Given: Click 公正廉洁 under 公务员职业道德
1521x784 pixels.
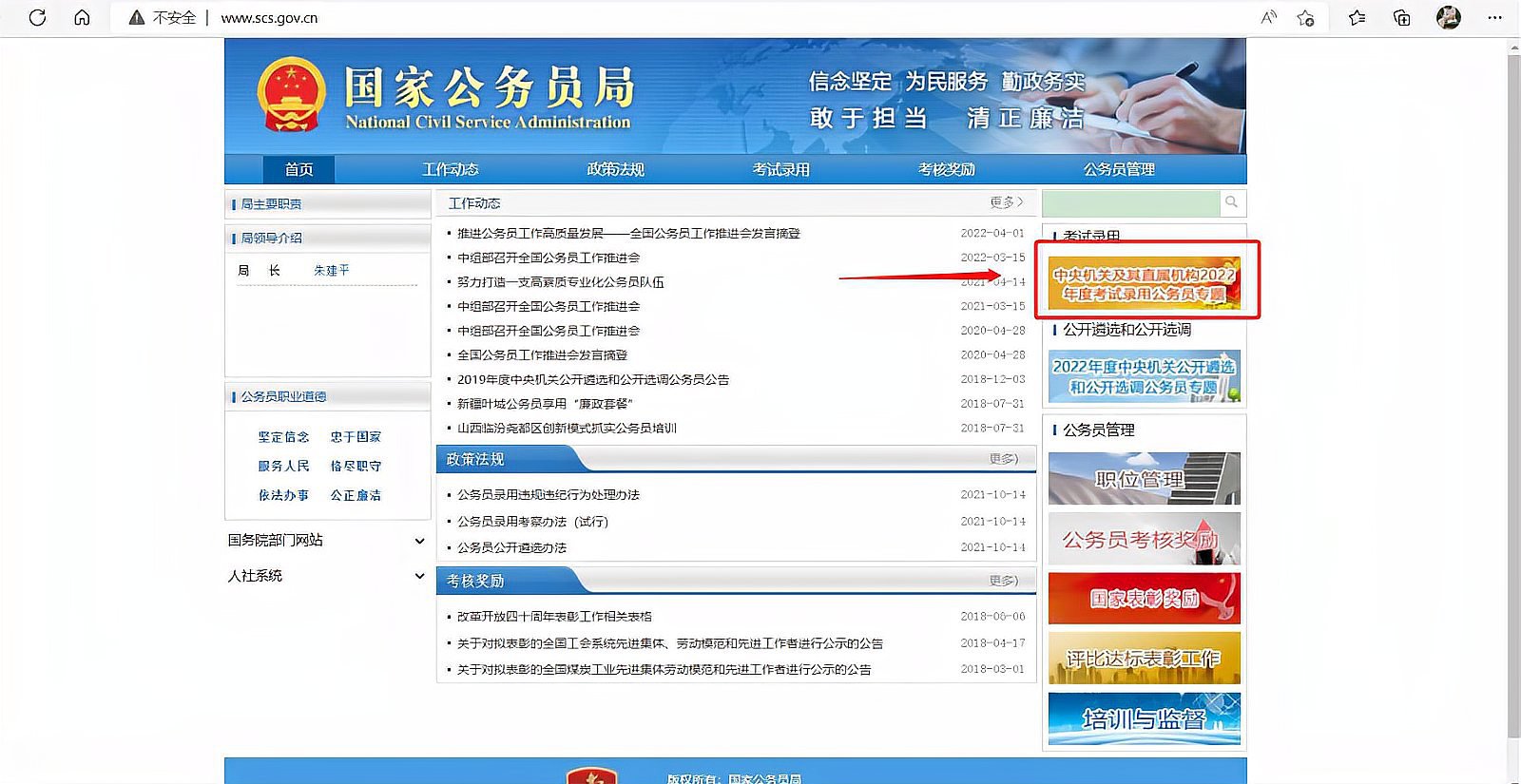Looking at the screenshot, I should [356, 496].
